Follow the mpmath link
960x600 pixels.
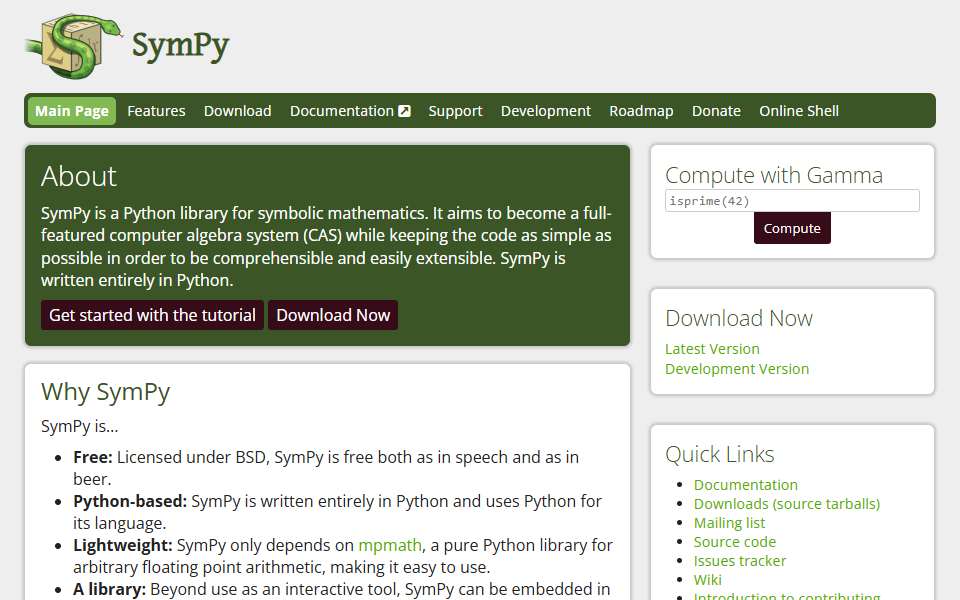[x=390, y=545]
